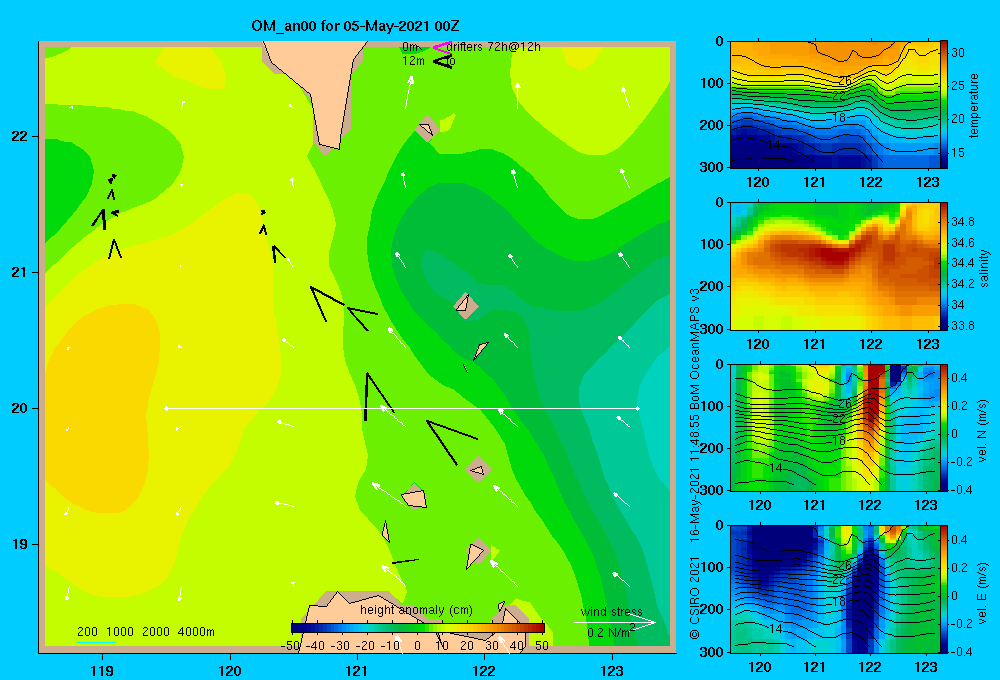1000x680 pixels.
Task: Click the vertical 'salinity' axis label
Action: (x=984, y=268)
